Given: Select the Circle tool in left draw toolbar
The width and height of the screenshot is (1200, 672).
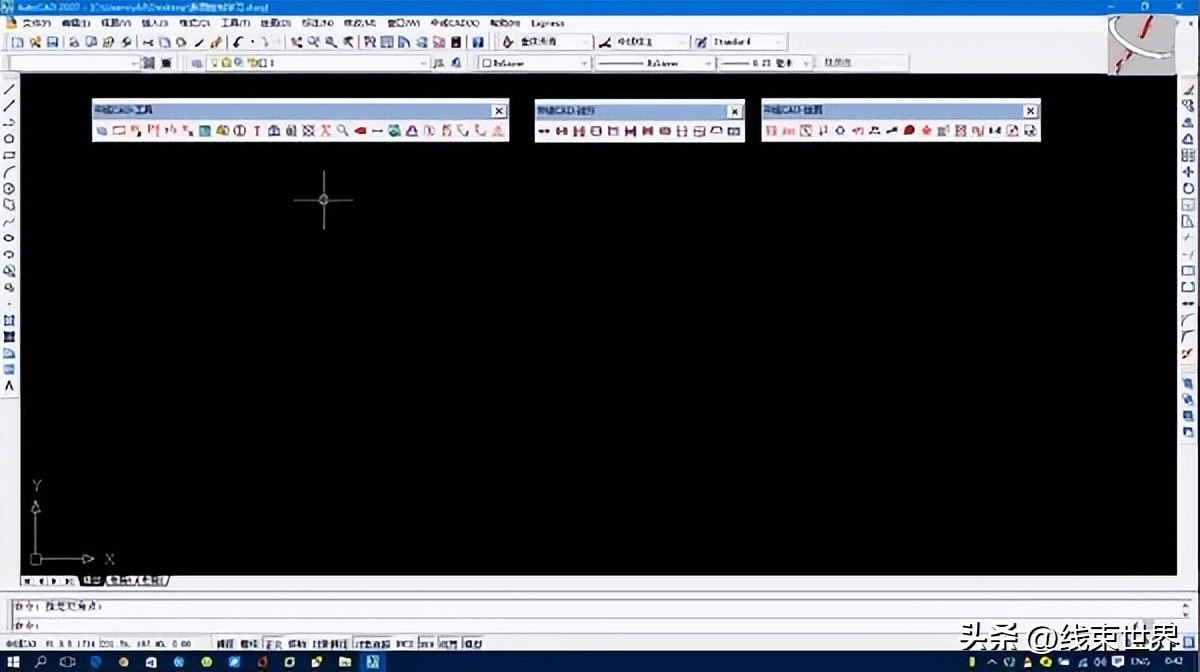Looking at the screenshot, I should 10,188.
